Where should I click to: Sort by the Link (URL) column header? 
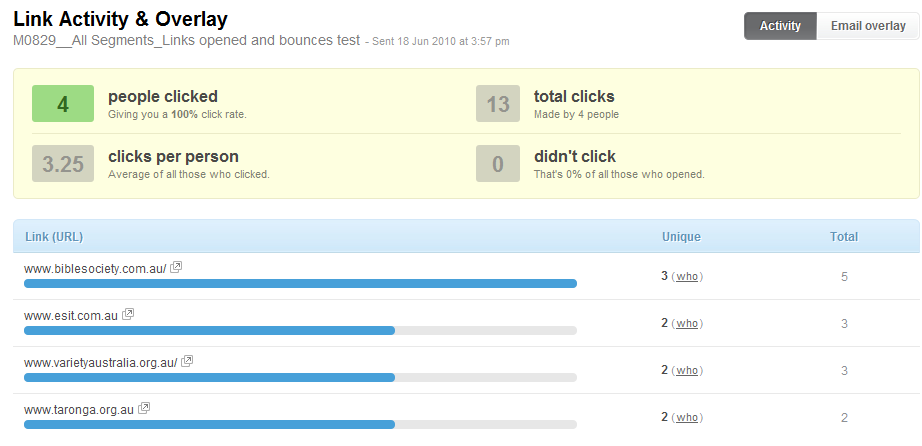click(x=54, y=237)
